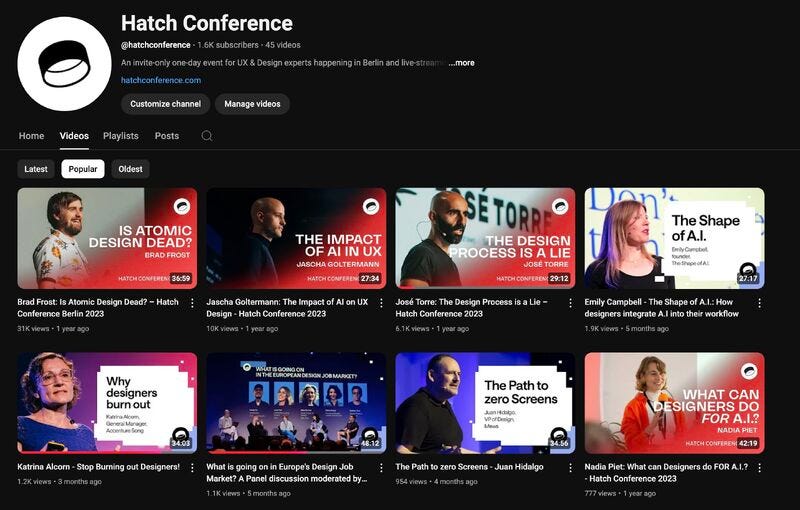This screenshot has width=800, height=510.
Task: Select the Videos tab
Action: pos(74,136)
